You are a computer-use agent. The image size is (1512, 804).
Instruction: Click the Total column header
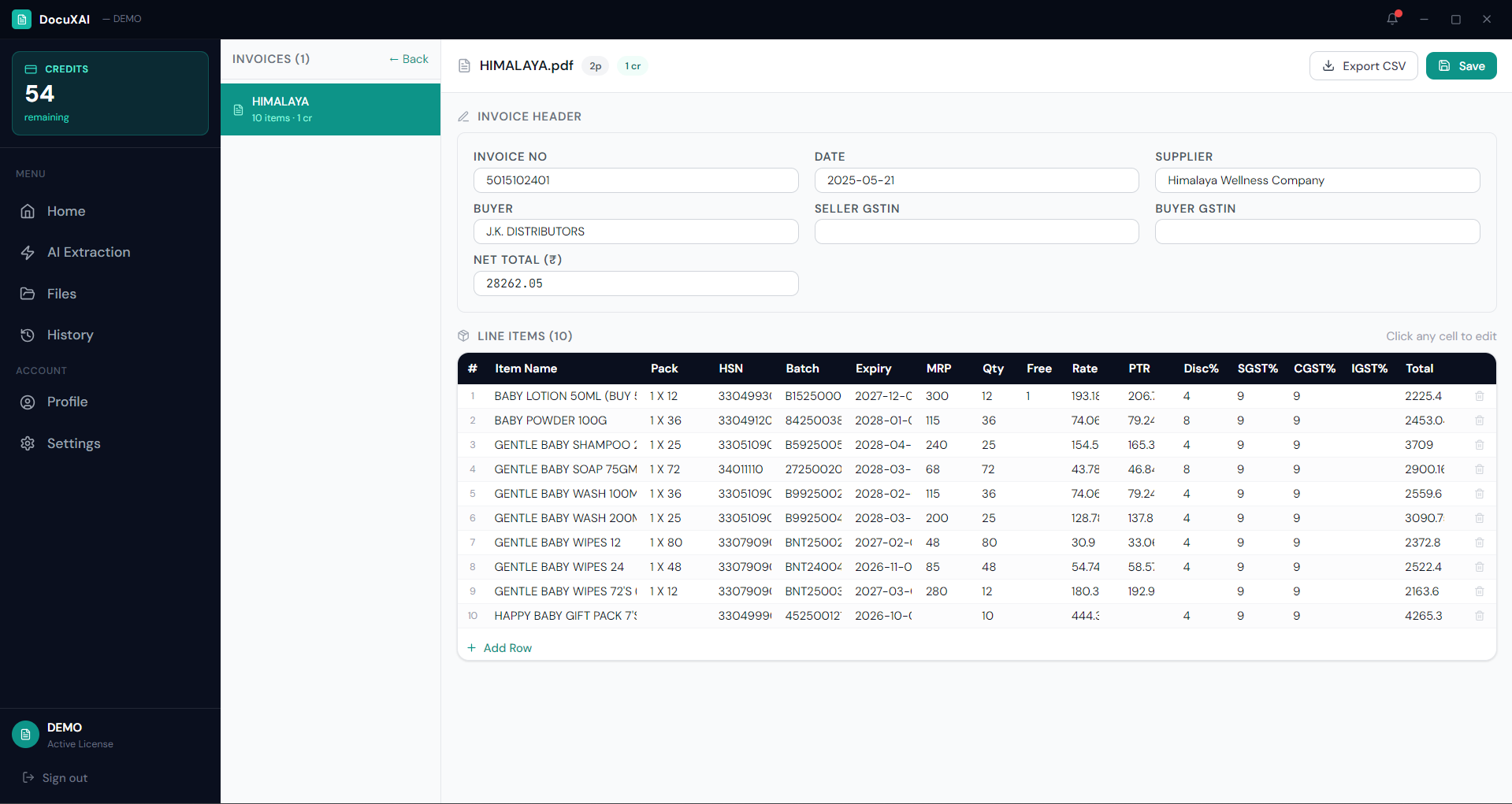coord(1419,369)
